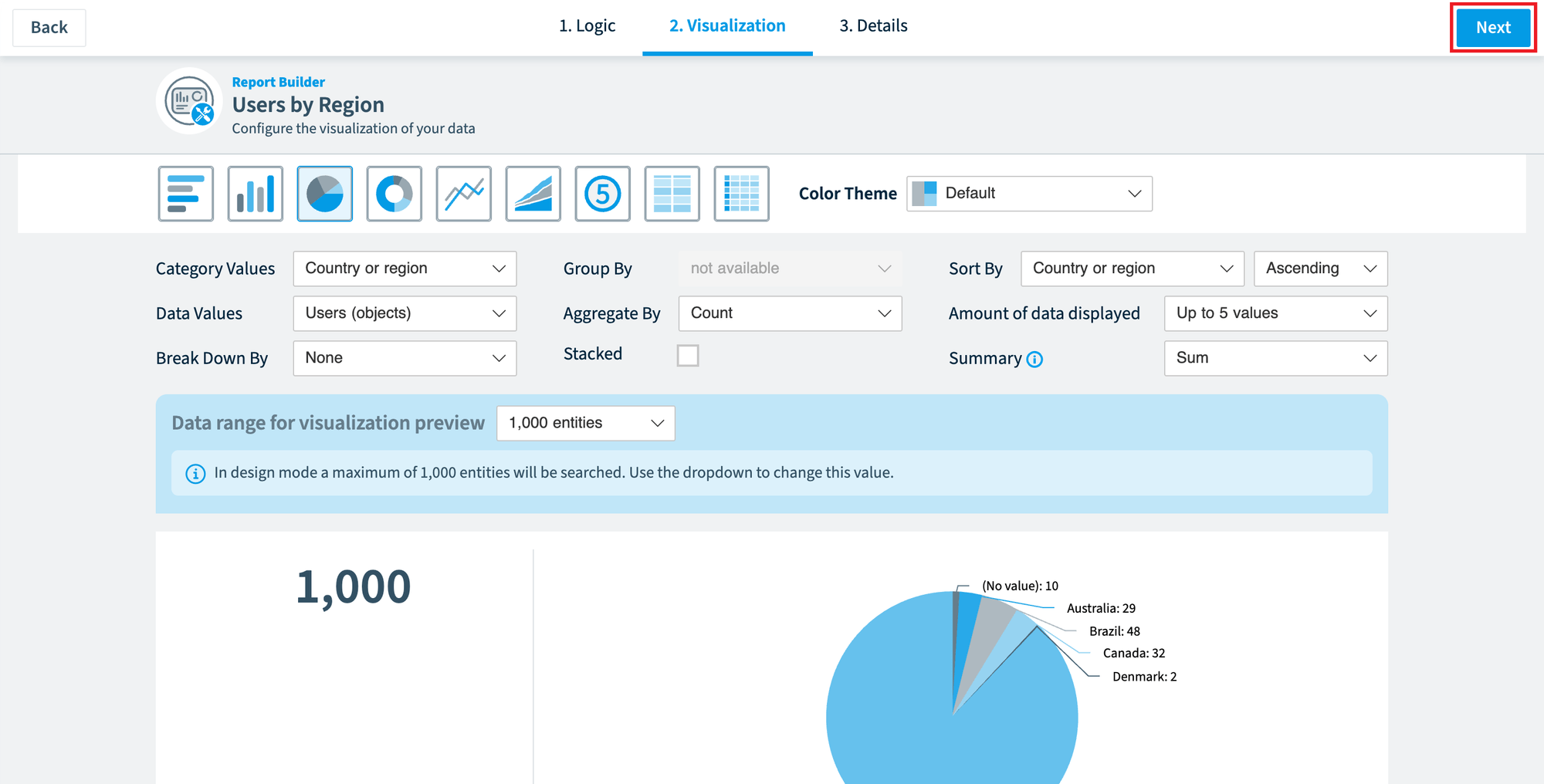Screen dimensions: 1544x784
Task: Click the Next button
Action: pyautogui.click(x=1493, y=28)
